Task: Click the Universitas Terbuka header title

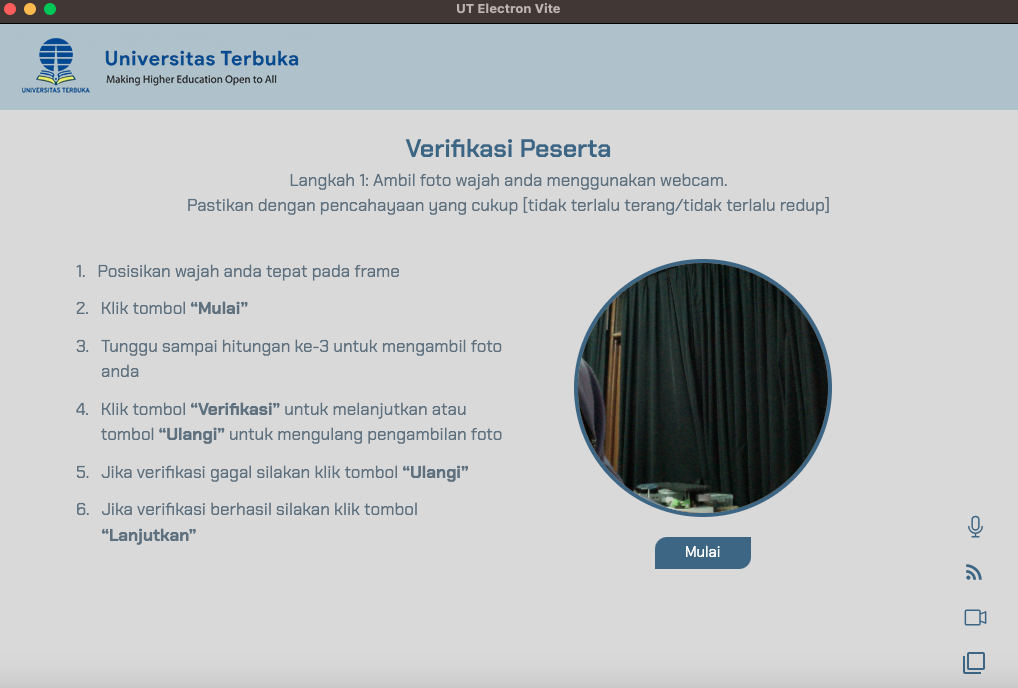Action: click(201, 58)
